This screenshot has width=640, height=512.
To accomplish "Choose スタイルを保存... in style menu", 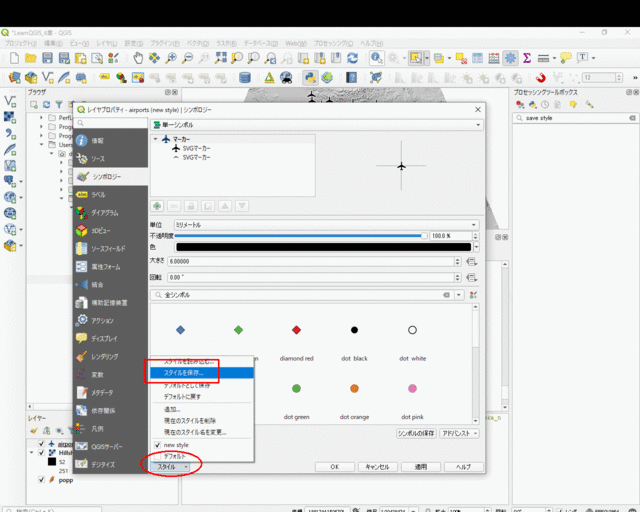I will click(202, 373).
